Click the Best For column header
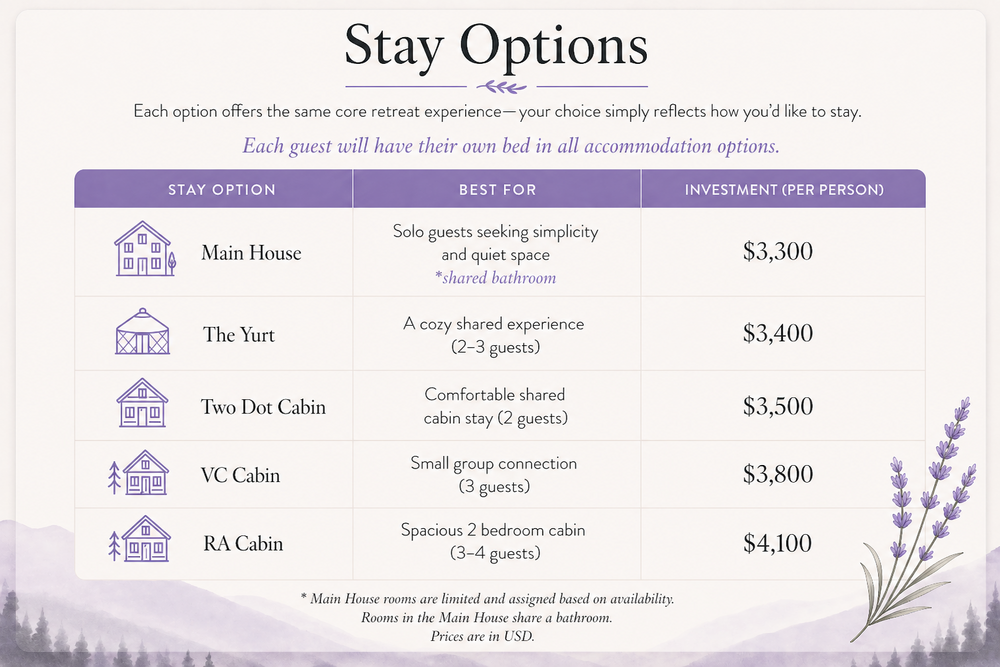The width and height of the screenshot is (1000, 667). [497, 189]
